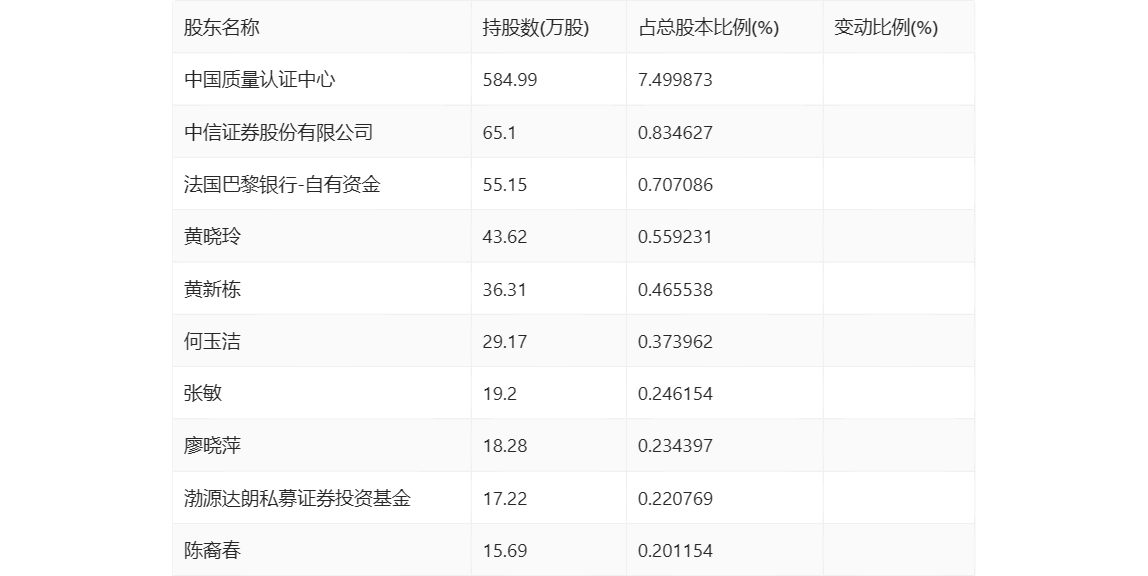1148x576 pixels.
Task: Click shareholder 法国巴黎银行-自有资金
Action: [x=282, y=184]
